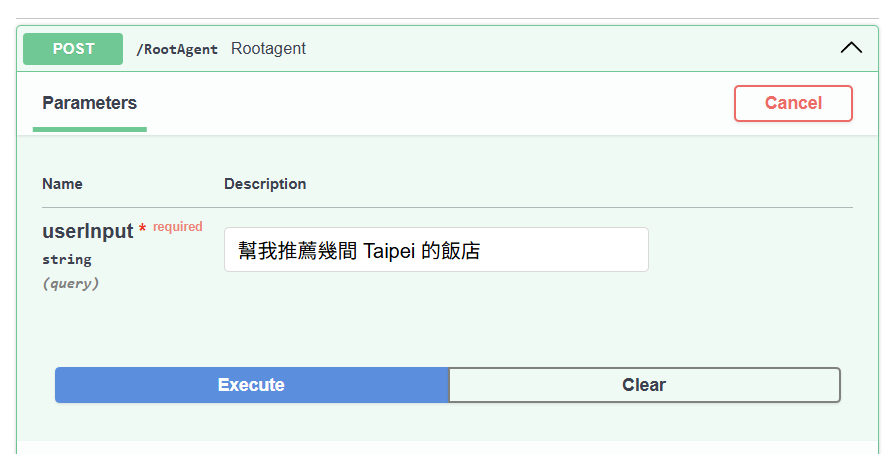Click the Name column header
Image resolution: width=895 pixels, height=454 pixels.
click(x=62, y=184)
